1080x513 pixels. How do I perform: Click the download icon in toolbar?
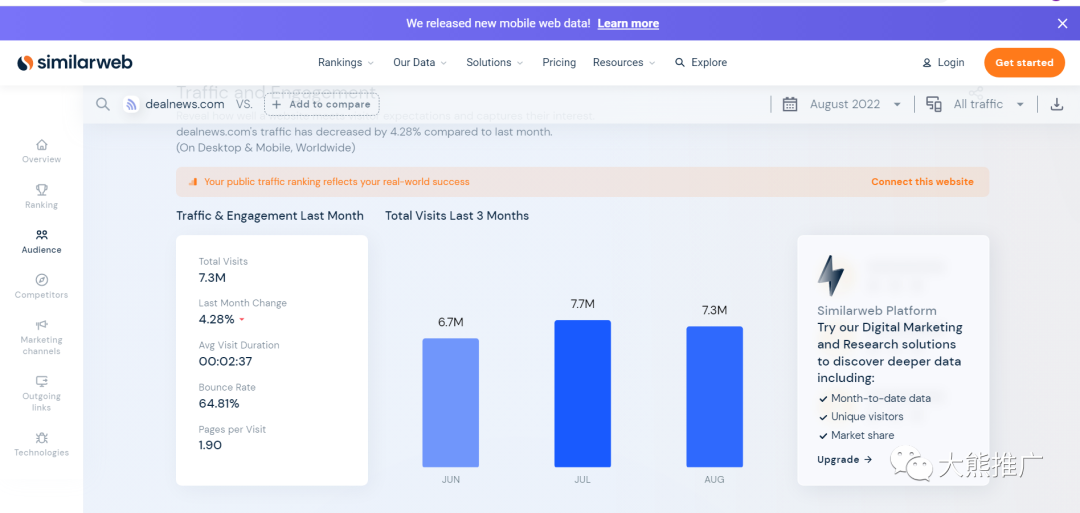1057,104
